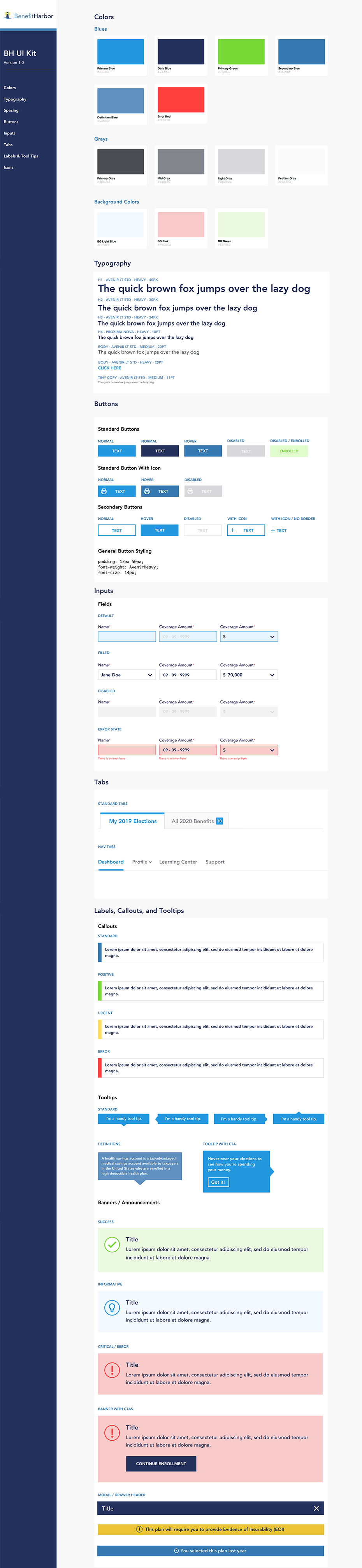
Task: Open the filled Jane Doe name dropdown
Action: [x=127, y=675]
